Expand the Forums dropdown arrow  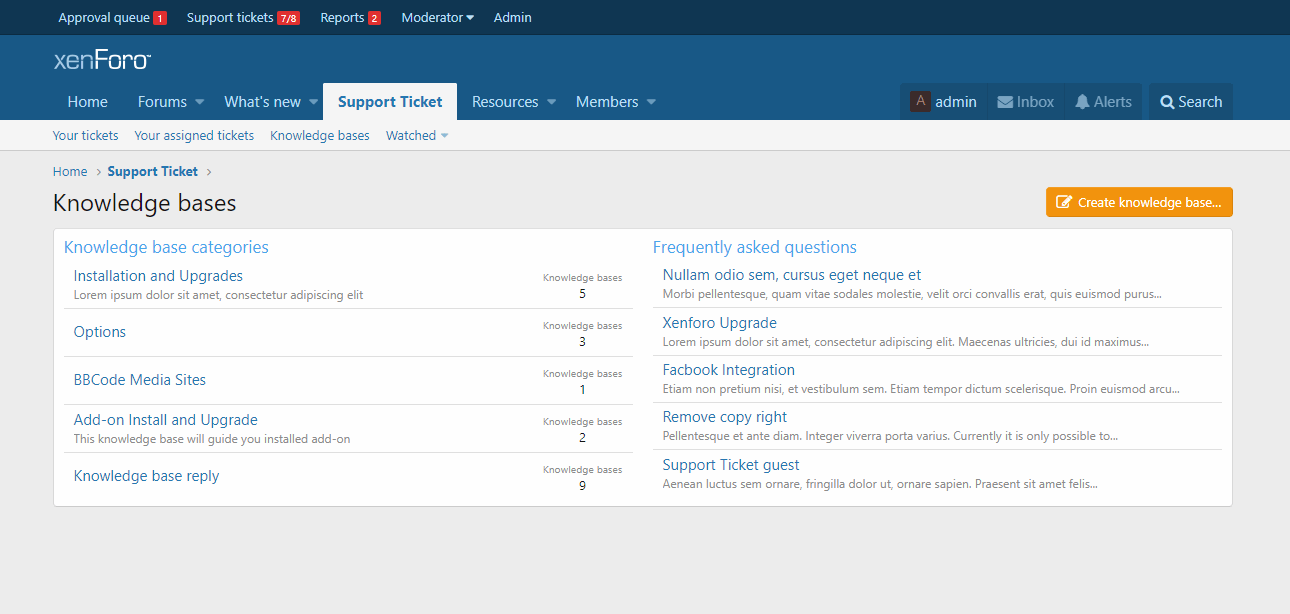200,102
